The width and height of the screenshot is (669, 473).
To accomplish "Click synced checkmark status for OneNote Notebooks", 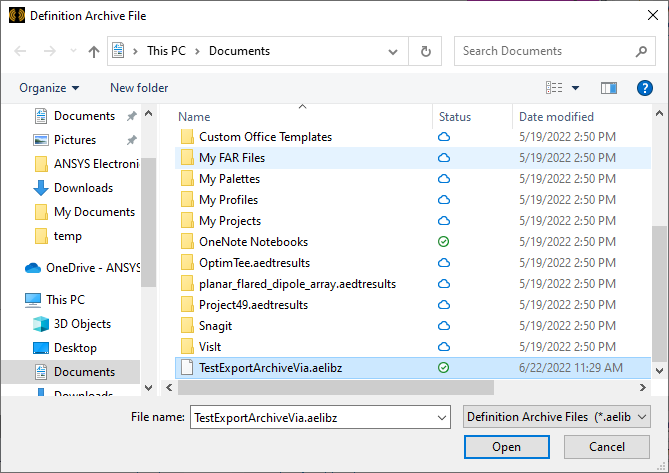I will click(444, 242).
